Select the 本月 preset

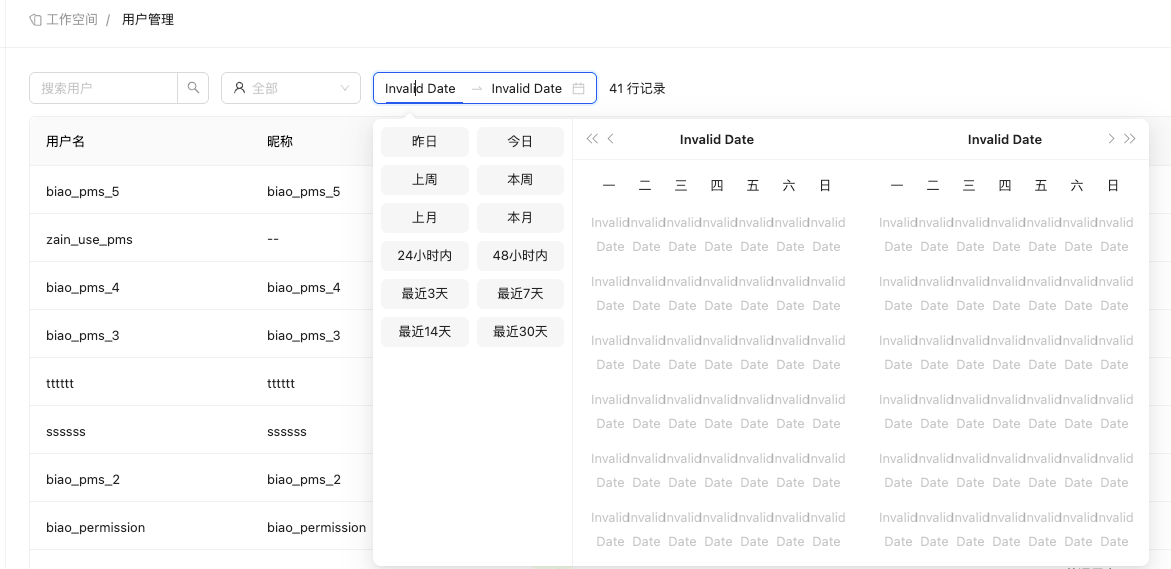(x=521, y=218)
